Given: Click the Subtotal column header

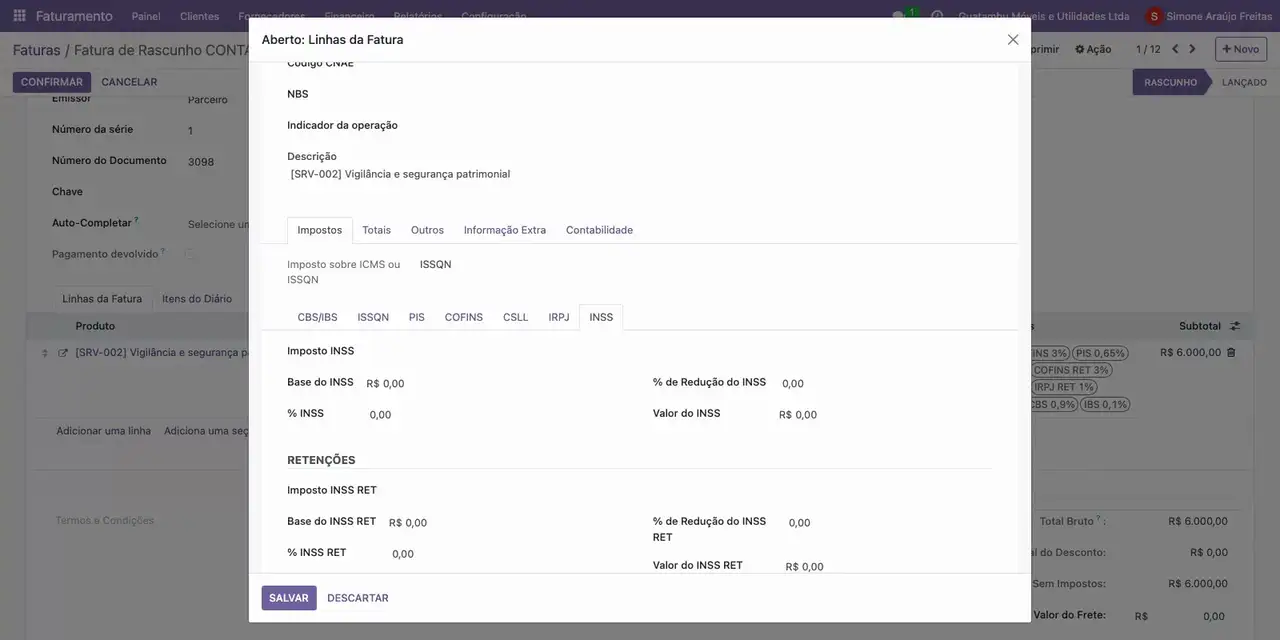Looking at the screenshot, I should [x=1200, y=326].
